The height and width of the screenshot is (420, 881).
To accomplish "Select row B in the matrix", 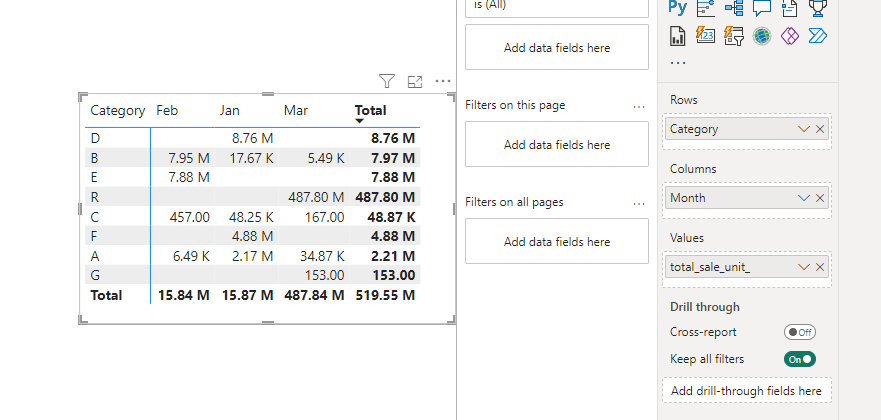I will pos(94,158).
